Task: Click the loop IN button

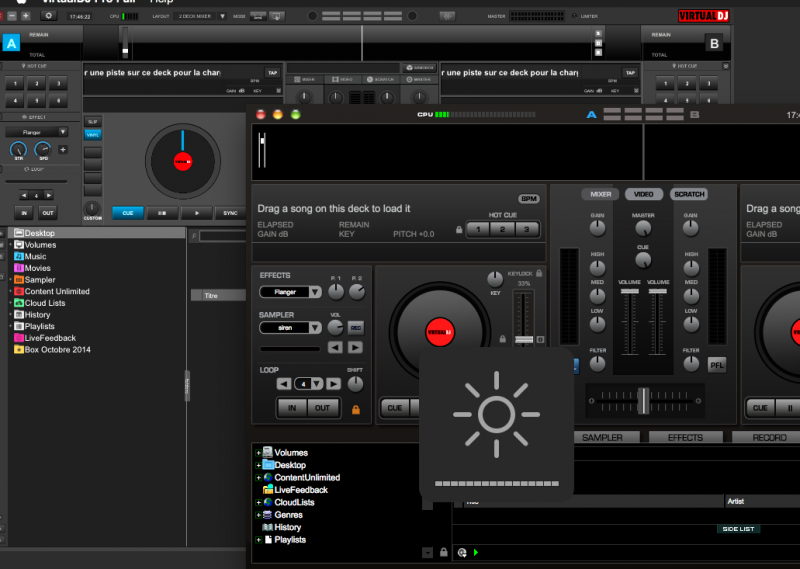Action: (292, 408)
